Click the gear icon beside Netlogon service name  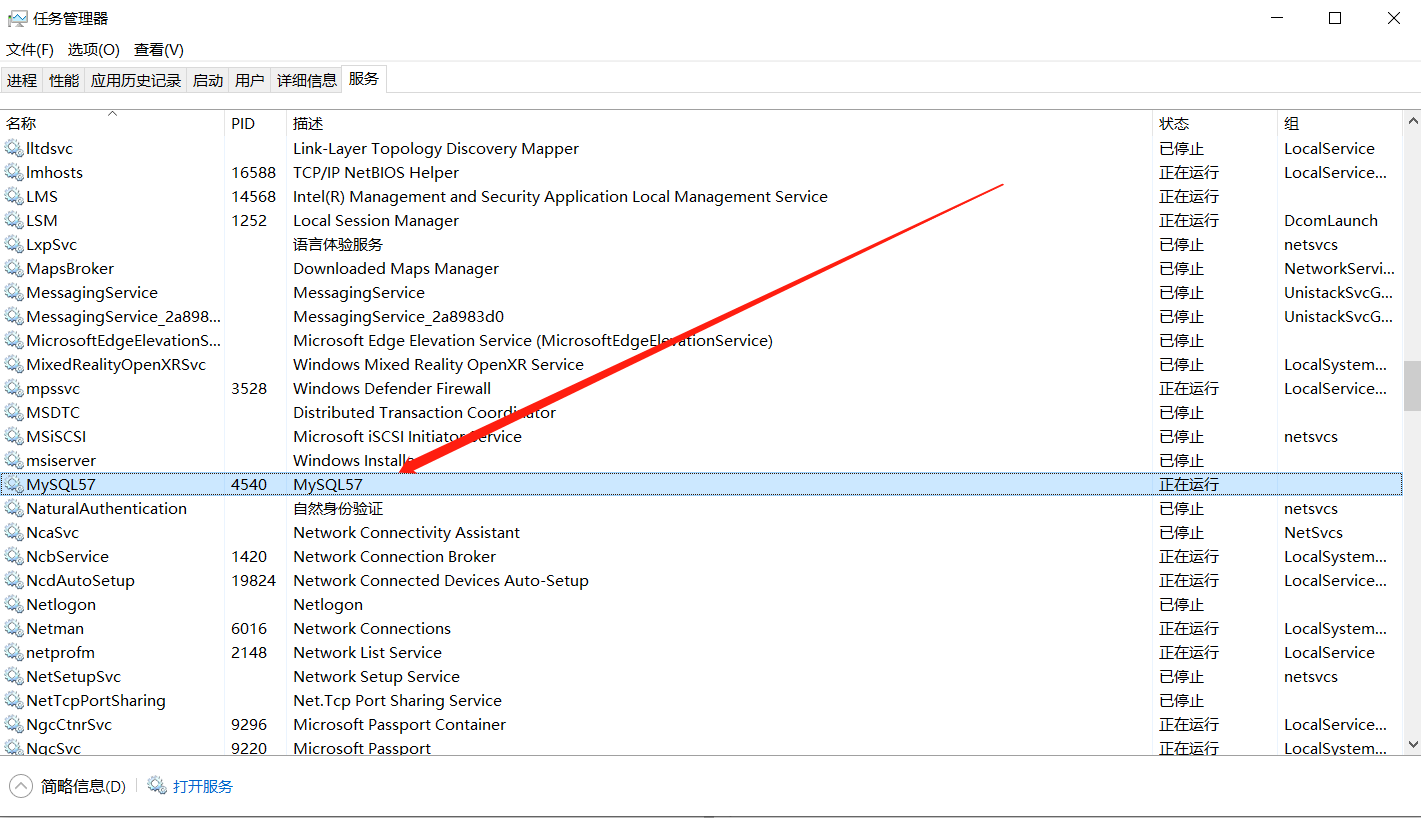coord(13,604)
